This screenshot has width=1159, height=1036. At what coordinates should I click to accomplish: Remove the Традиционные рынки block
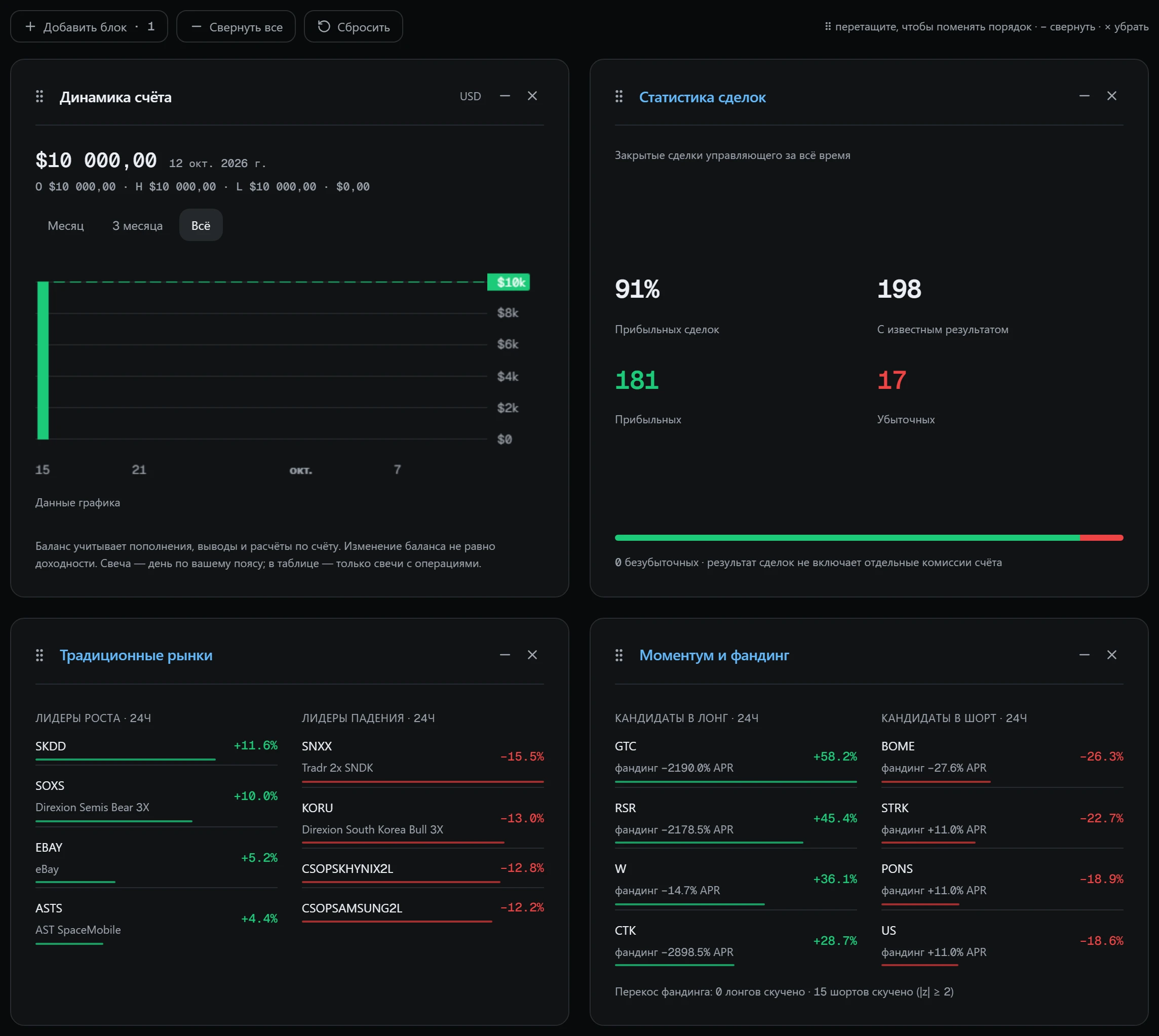(532, 655)
